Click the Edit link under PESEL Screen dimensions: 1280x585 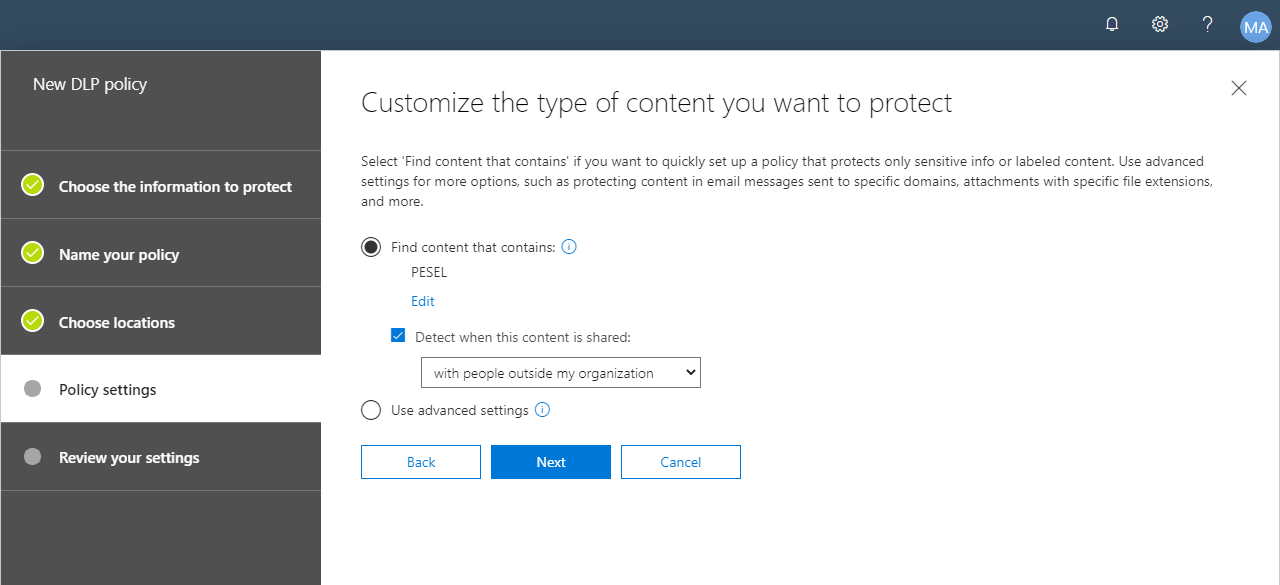pos(423,301)
